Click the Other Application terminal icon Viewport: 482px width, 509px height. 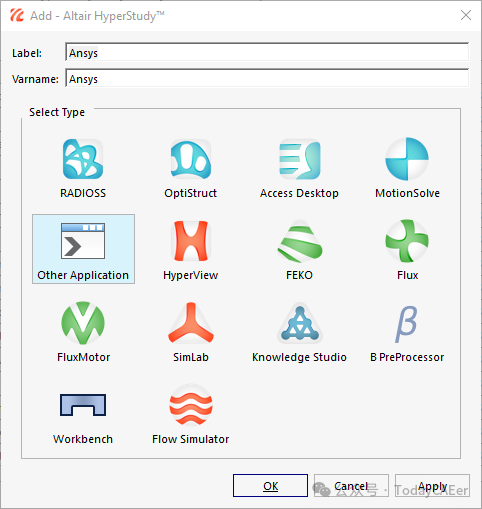(83, 241)
